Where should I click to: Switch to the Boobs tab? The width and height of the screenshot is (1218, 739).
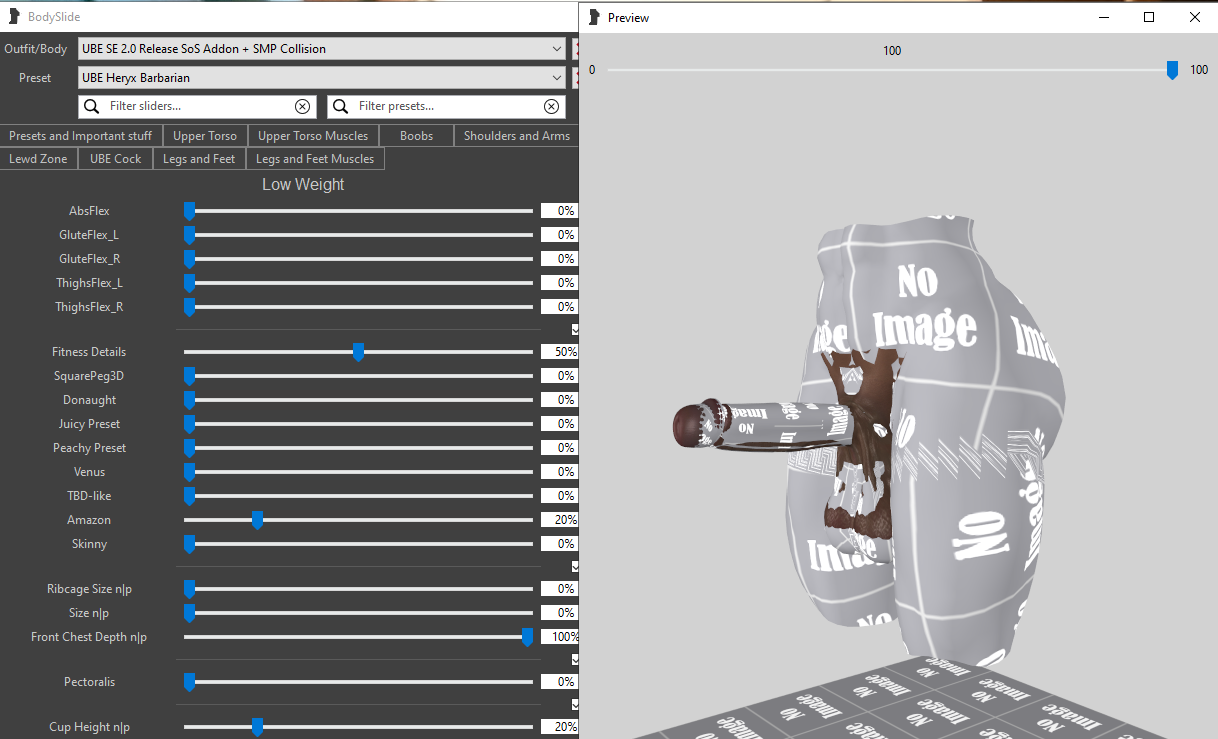click(x=416, y=136)
